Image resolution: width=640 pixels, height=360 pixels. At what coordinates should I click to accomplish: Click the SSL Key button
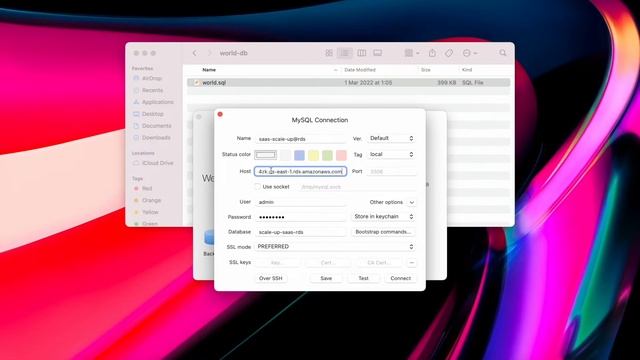277,263
